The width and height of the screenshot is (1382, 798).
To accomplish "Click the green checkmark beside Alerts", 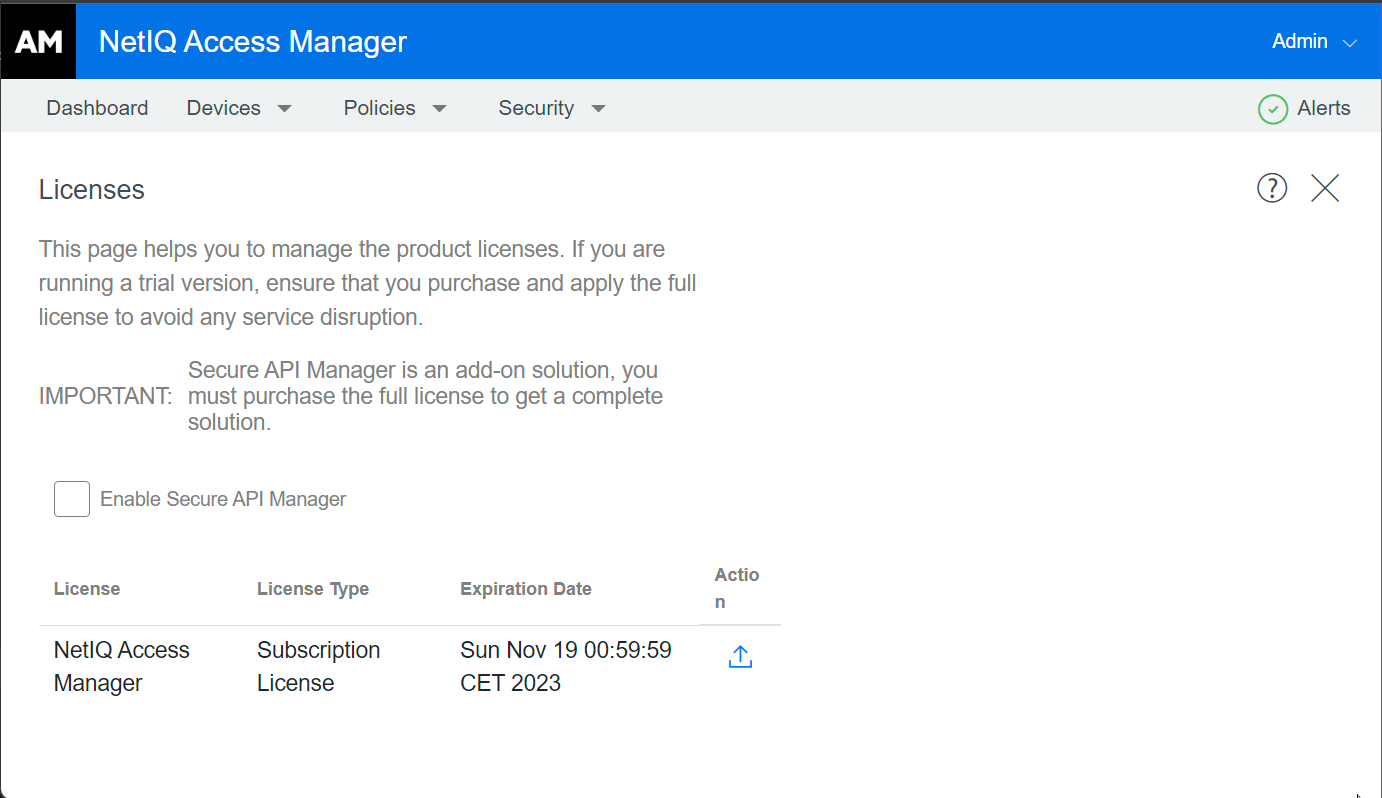I will [1272, 108].
